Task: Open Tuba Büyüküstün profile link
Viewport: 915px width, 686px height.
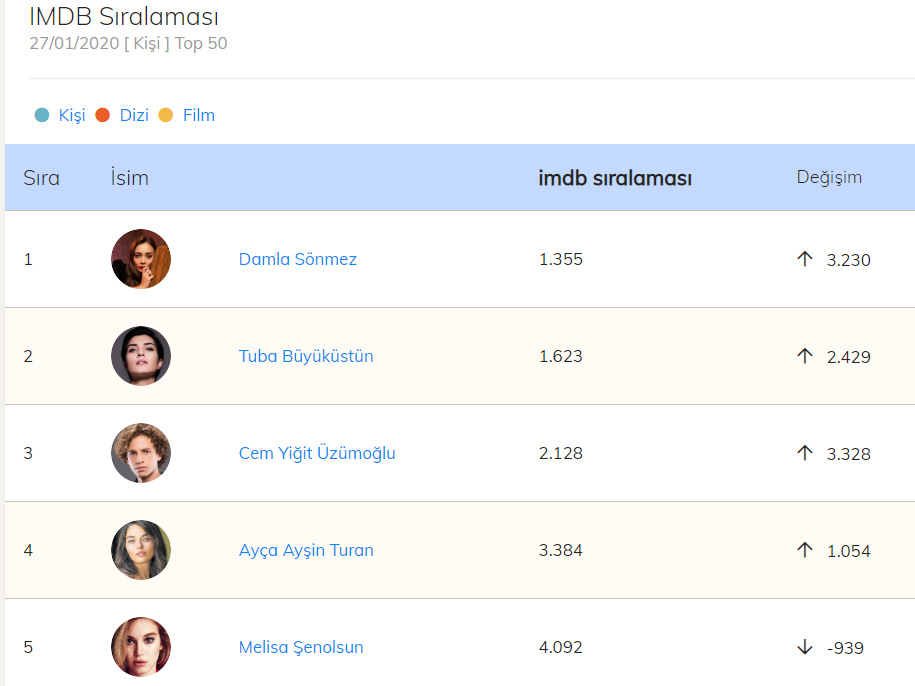Action: [306, 356]
